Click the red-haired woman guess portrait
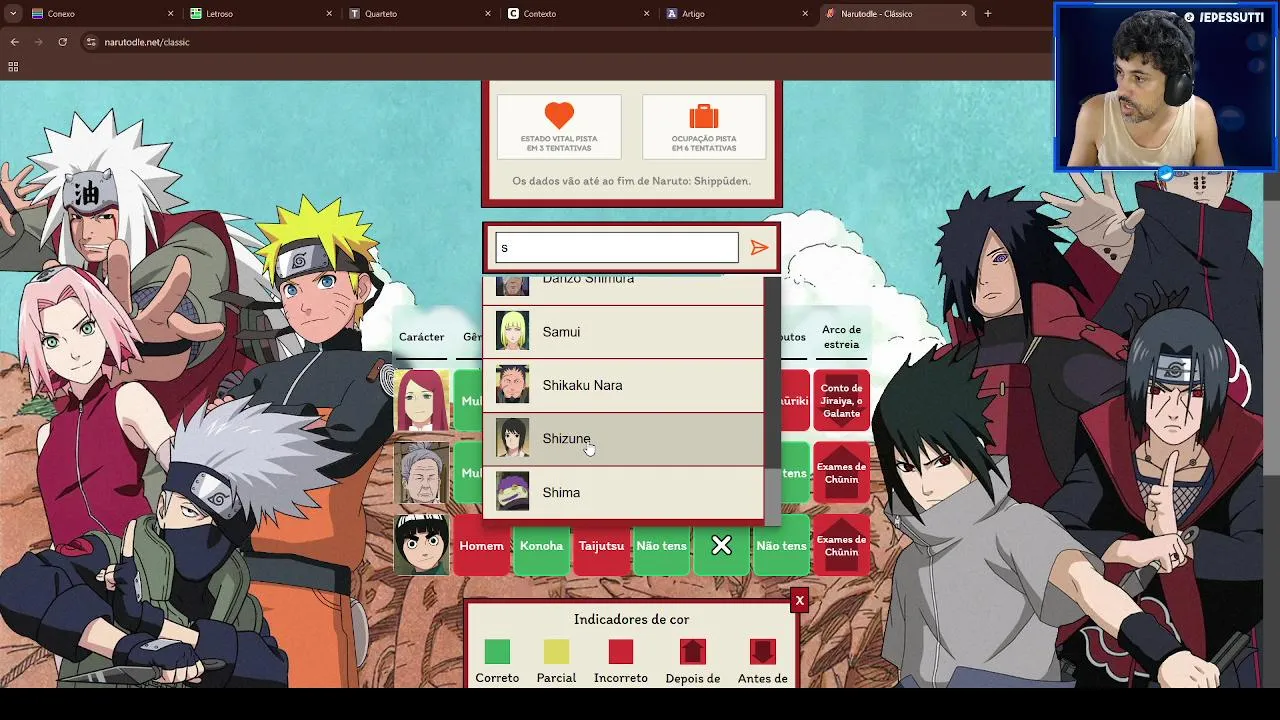 [421, 401]
